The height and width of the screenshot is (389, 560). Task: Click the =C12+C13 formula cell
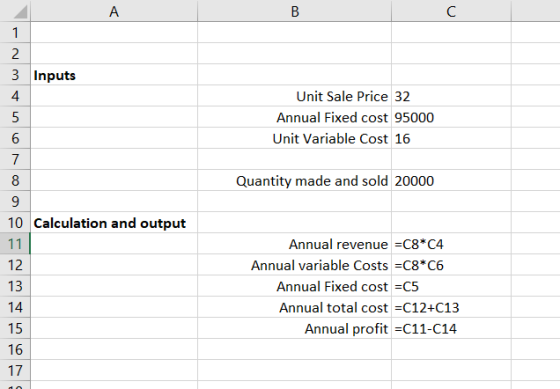click(x=451, y=307)
